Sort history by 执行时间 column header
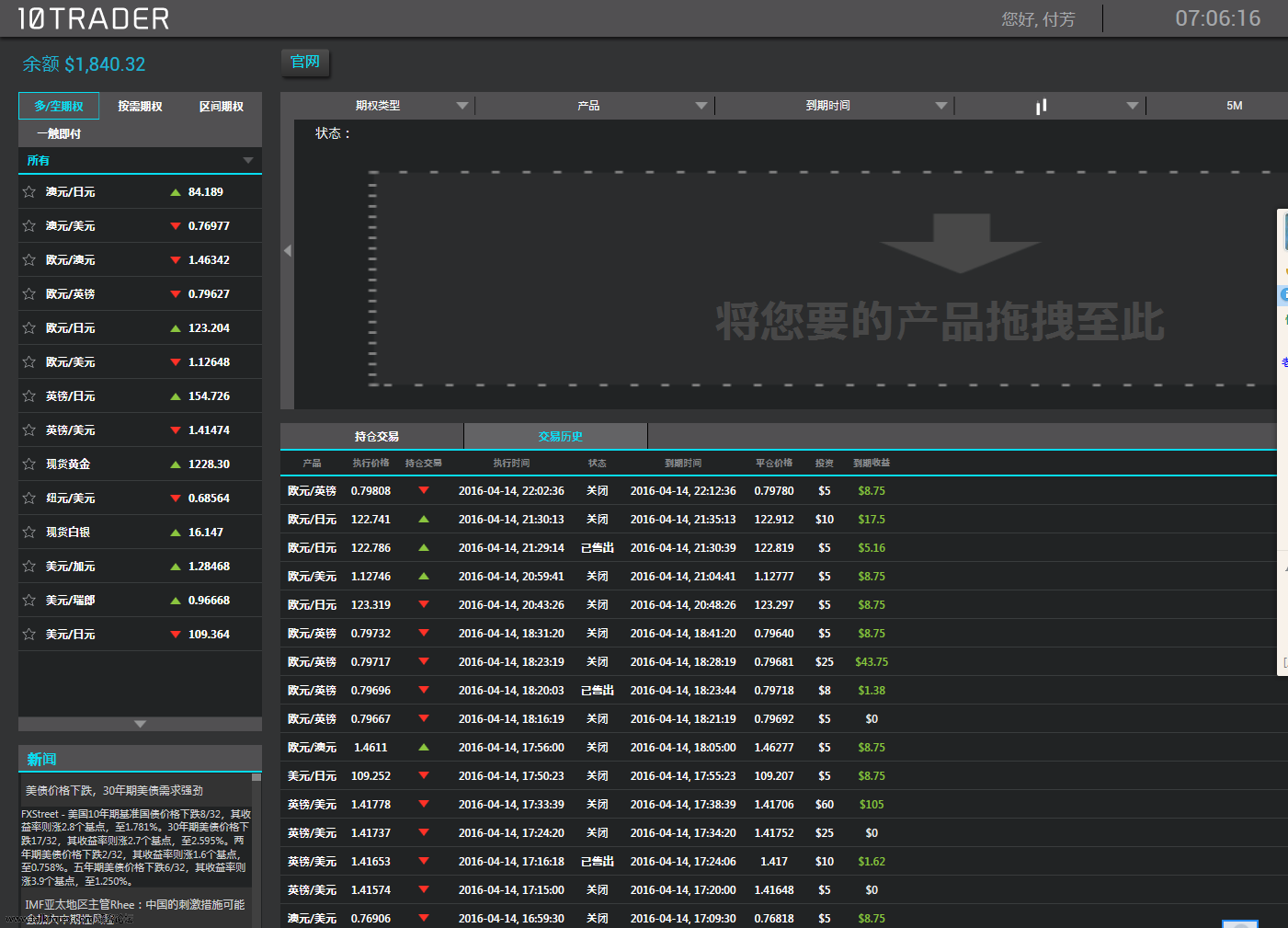This screenshot has height=928, width=1288. point(511,464)
